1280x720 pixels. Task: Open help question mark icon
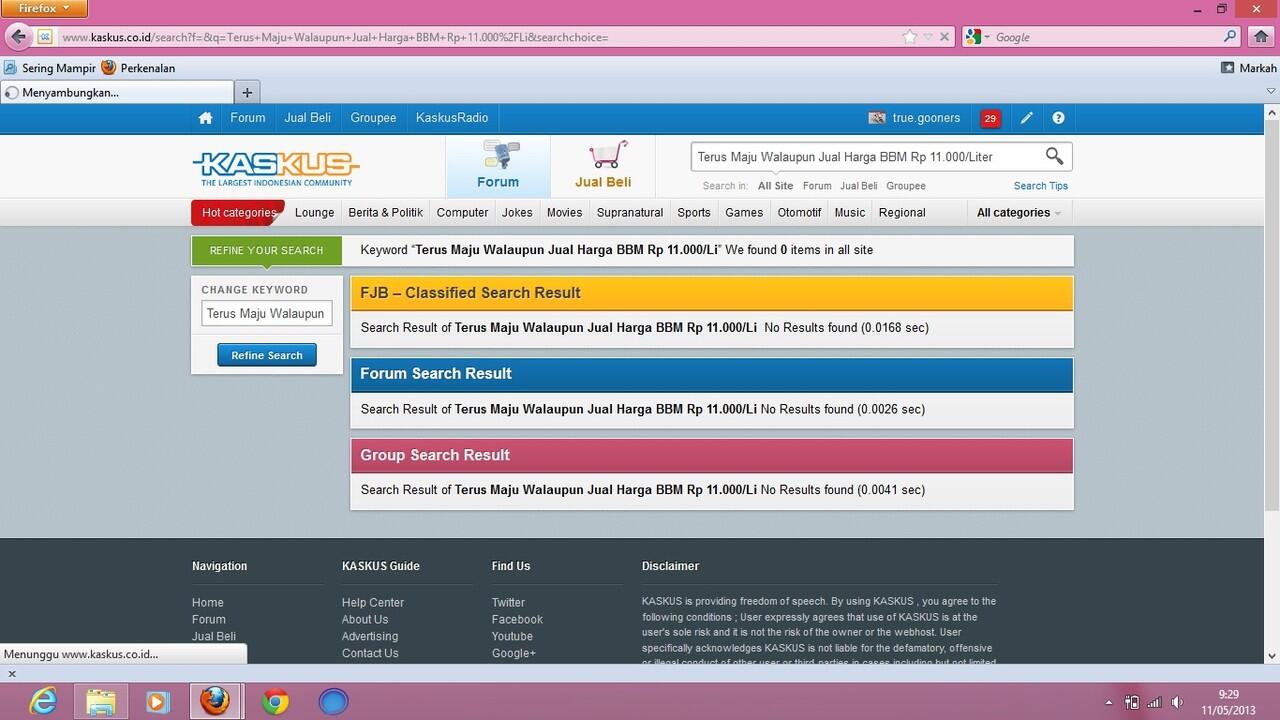pyautogui.click(x=1058, y=118)
